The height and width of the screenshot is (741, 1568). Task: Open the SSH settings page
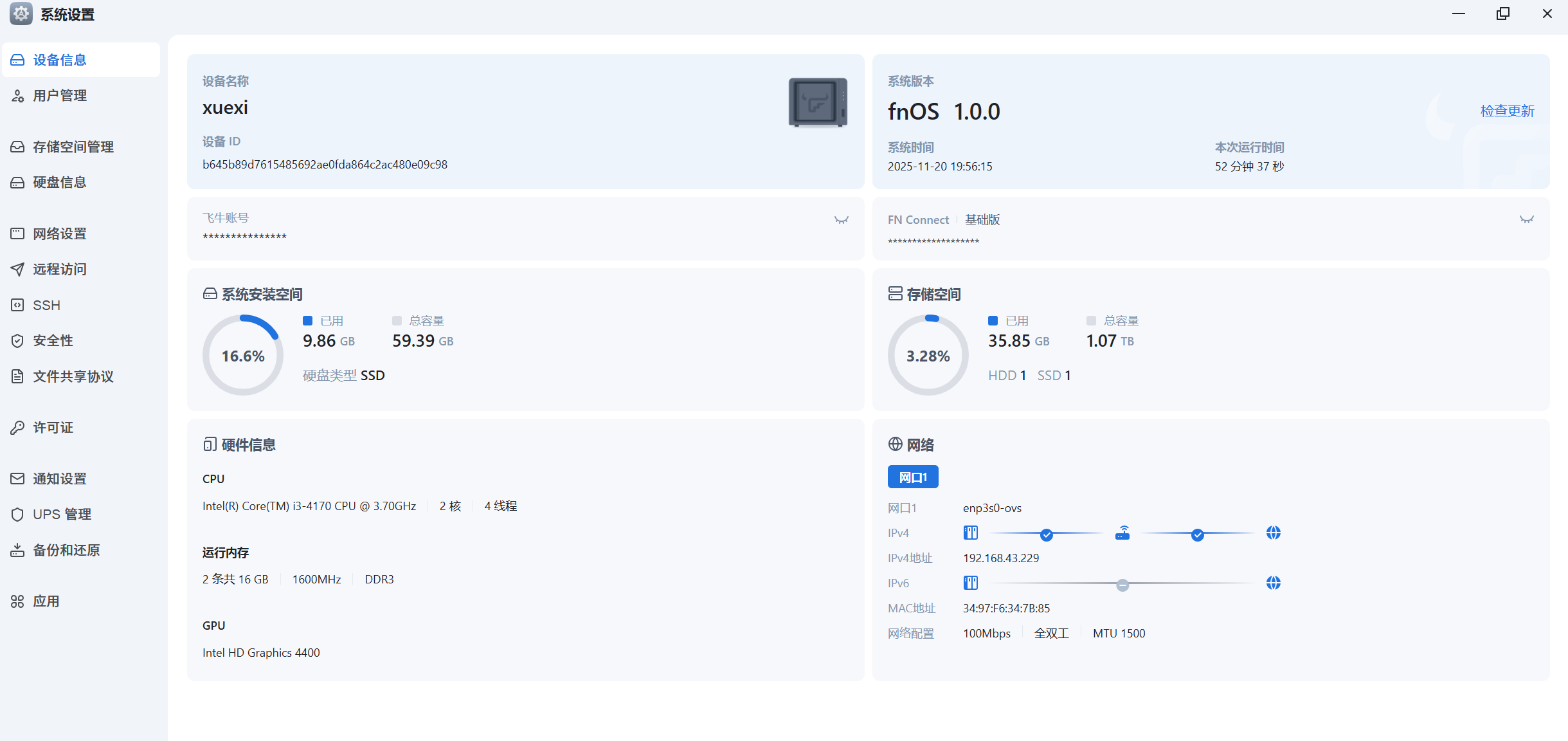point(46,305)
